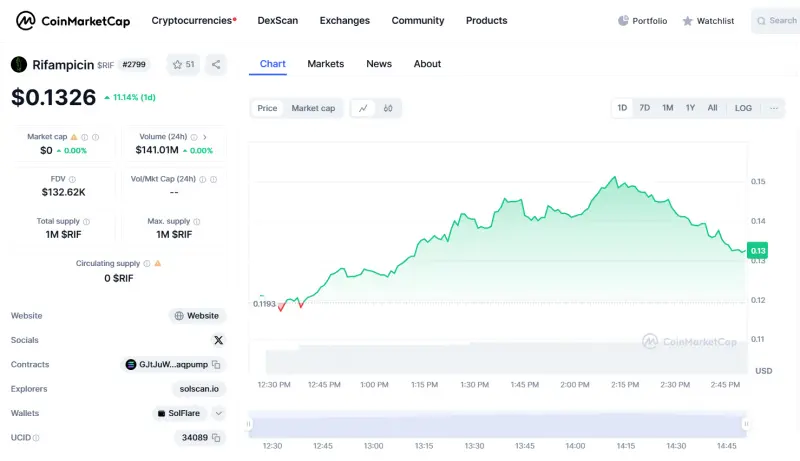This screenshot has width=800, height=461.
Task: Click the chart time range slider
Action: click(497, 425)
